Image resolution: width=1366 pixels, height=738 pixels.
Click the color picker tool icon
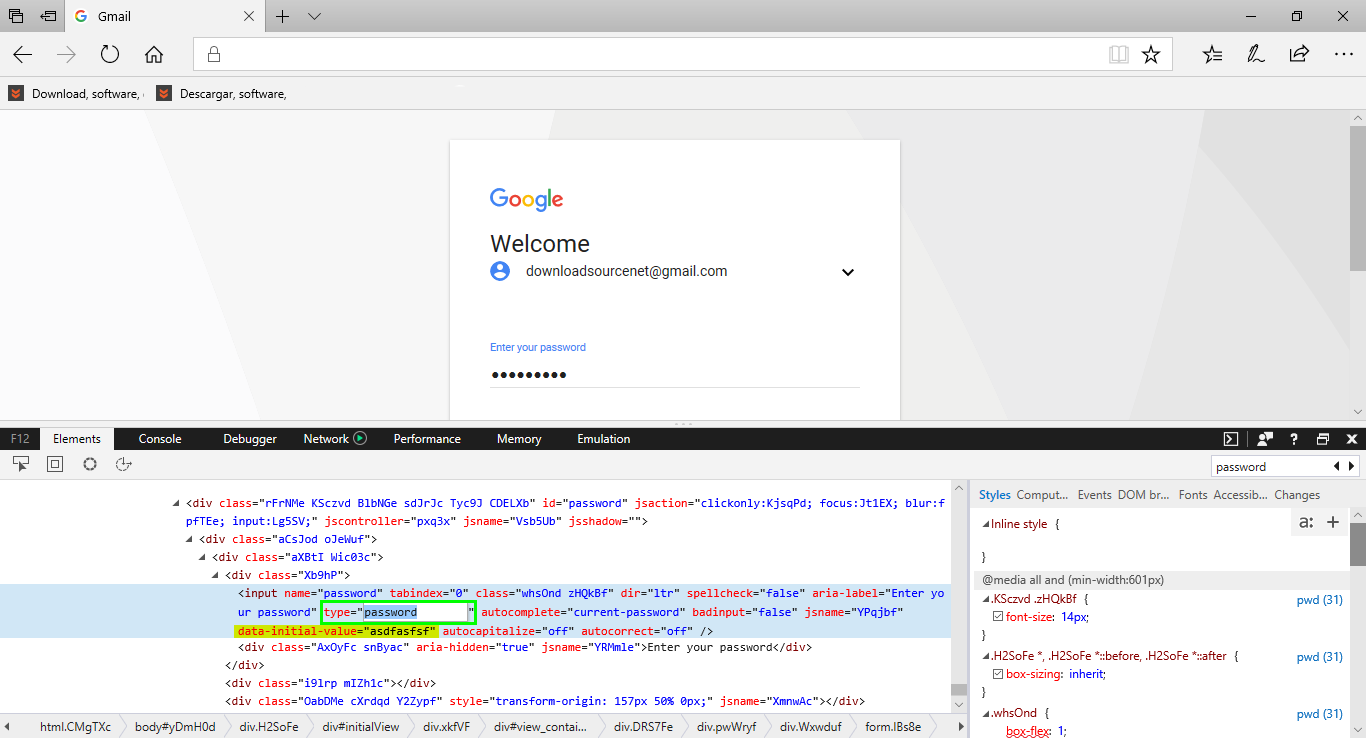90,464
